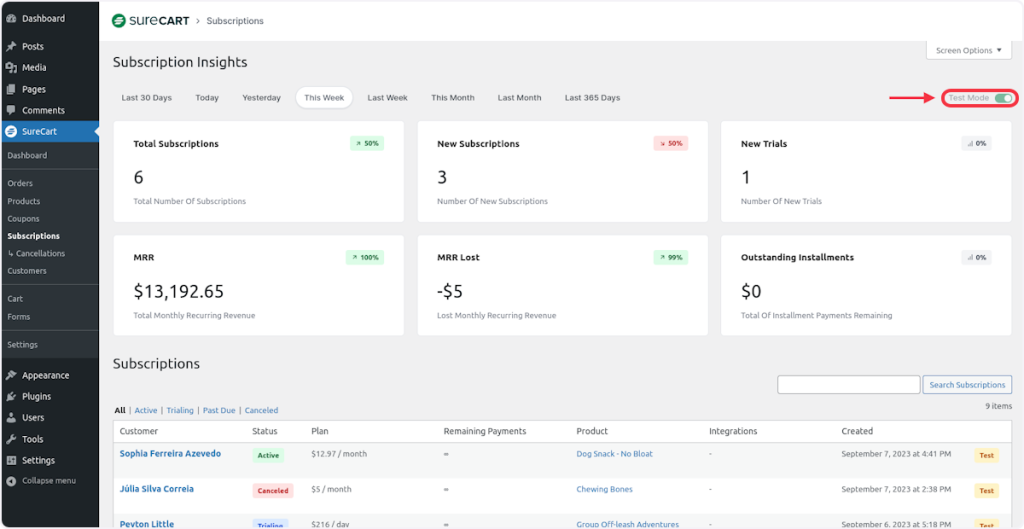Screen dimensions: 1024x529
Task: Click the Tools wrench icon
Action: pyautogui.click(x=11, y=439)
